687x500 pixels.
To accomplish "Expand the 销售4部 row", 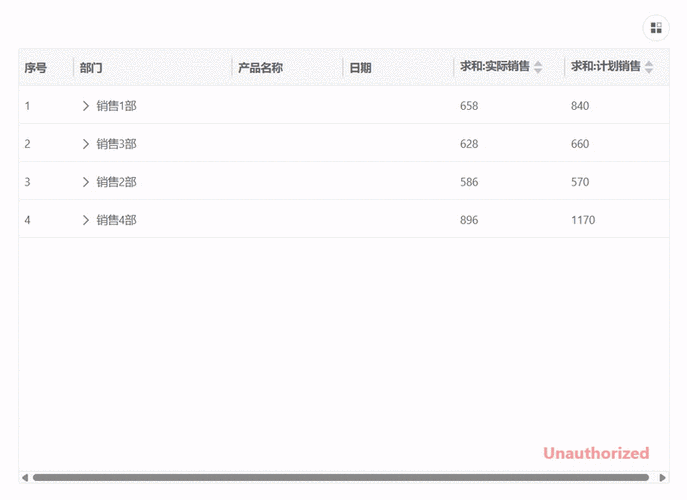I will pyautogui.click(x=86, y=220).
